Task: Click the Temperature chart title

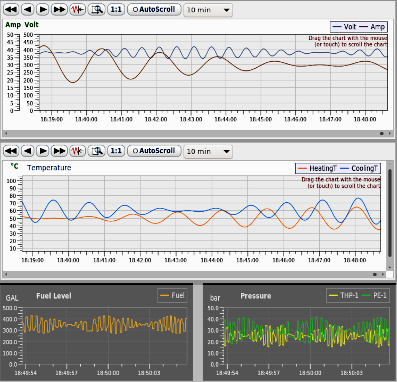Action: click(49, 168)
